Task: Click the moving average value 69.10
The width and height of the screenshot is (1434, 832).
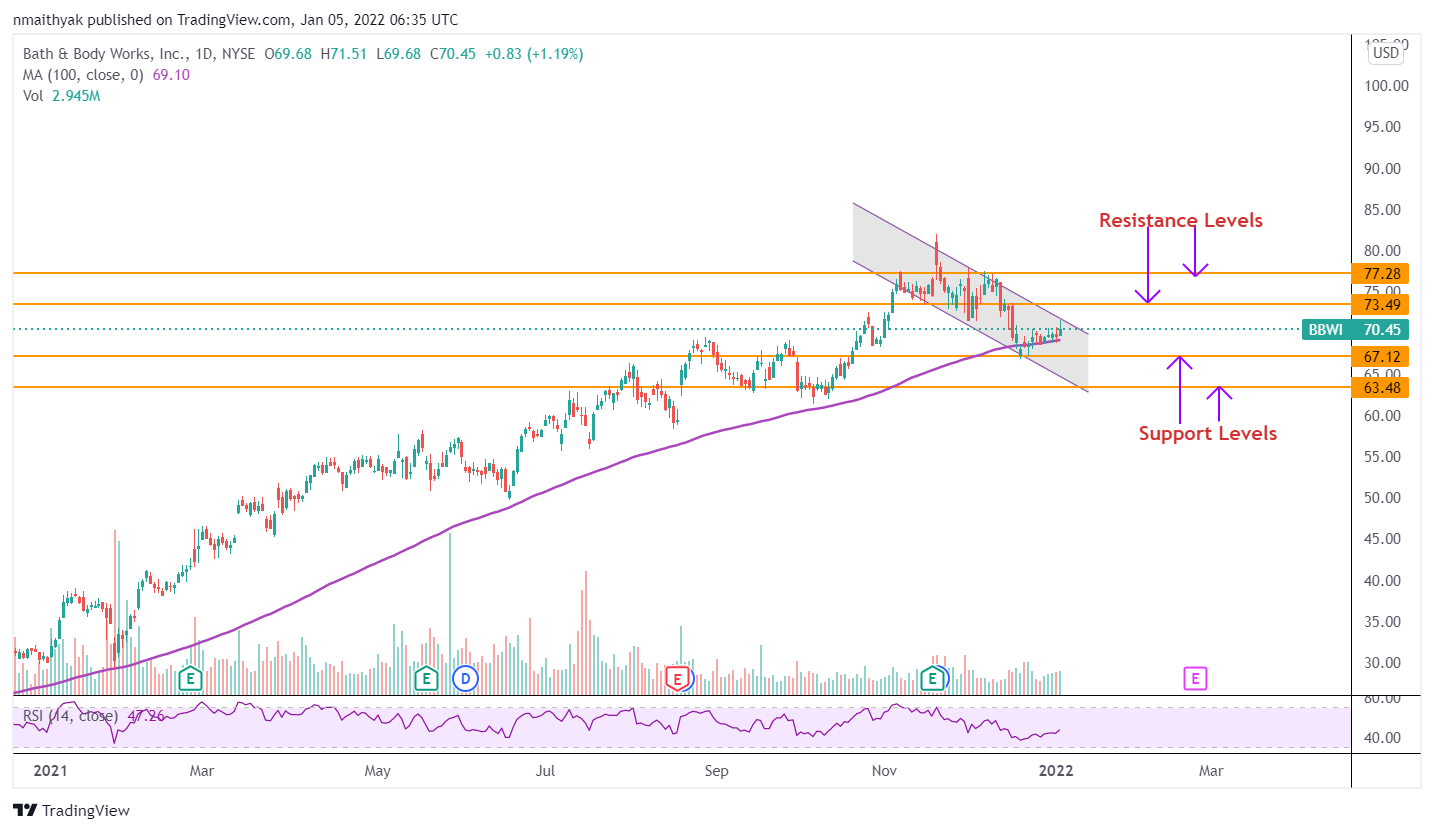Action: [171, 75]
